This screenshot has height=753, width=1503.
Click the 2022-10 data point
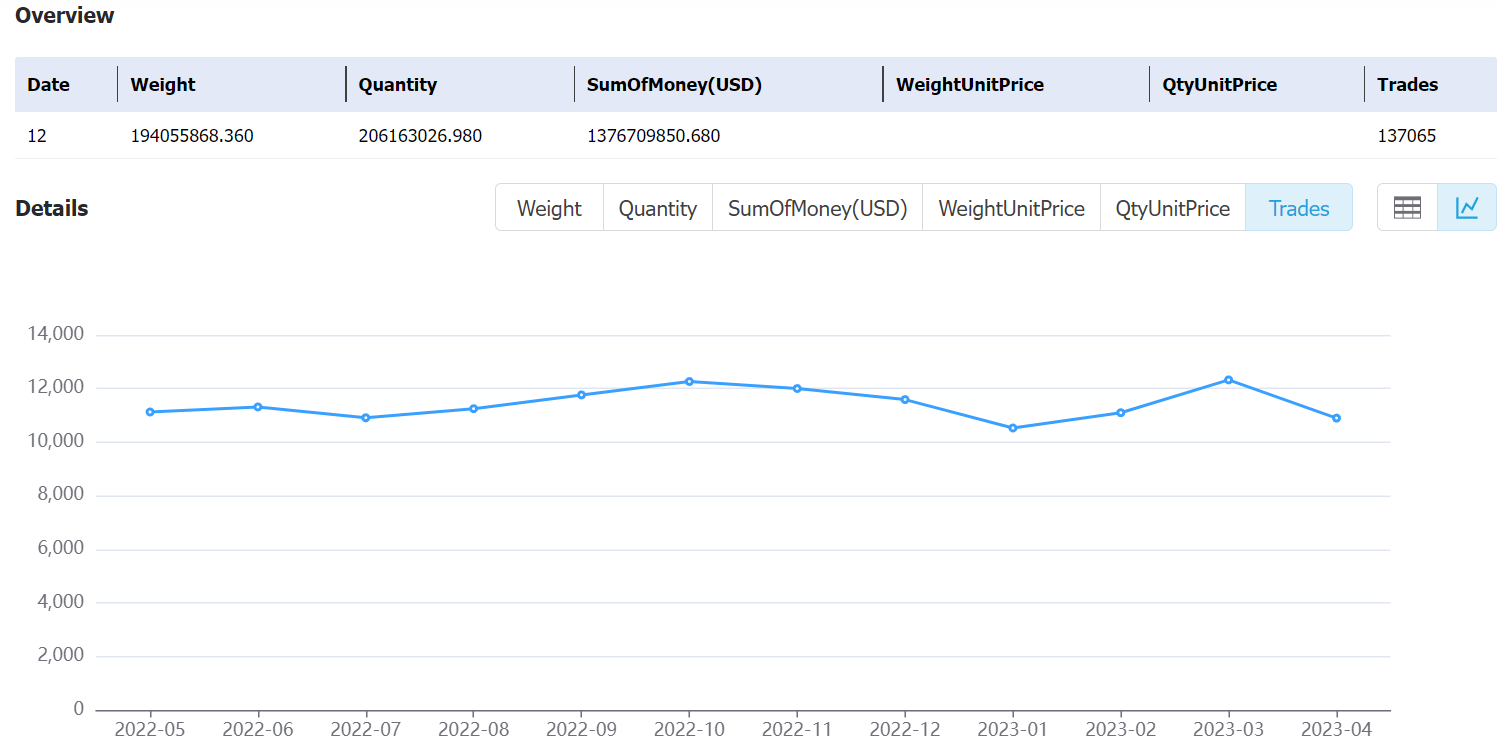[x=689, y=381]
